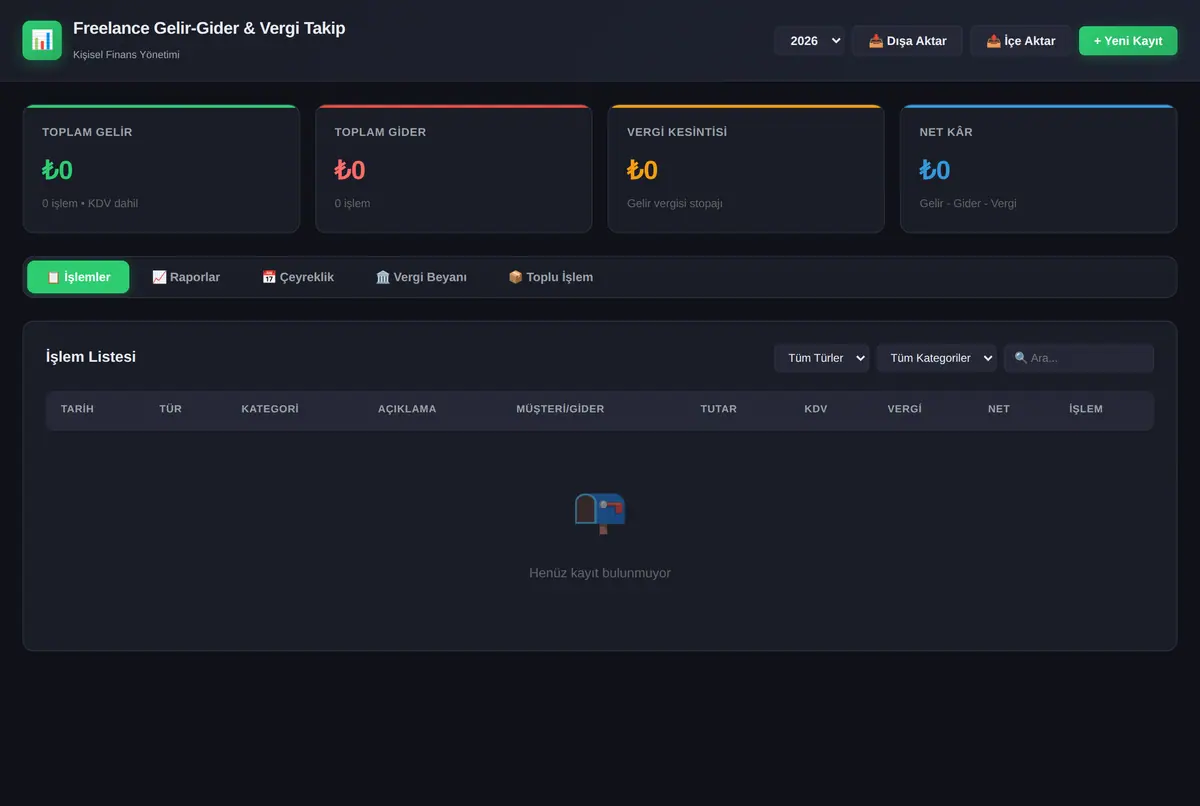The height and width of the screenshot is (806, 1200).
Task: Select the Vergi Beyanı tab
Action: (421, 277)
